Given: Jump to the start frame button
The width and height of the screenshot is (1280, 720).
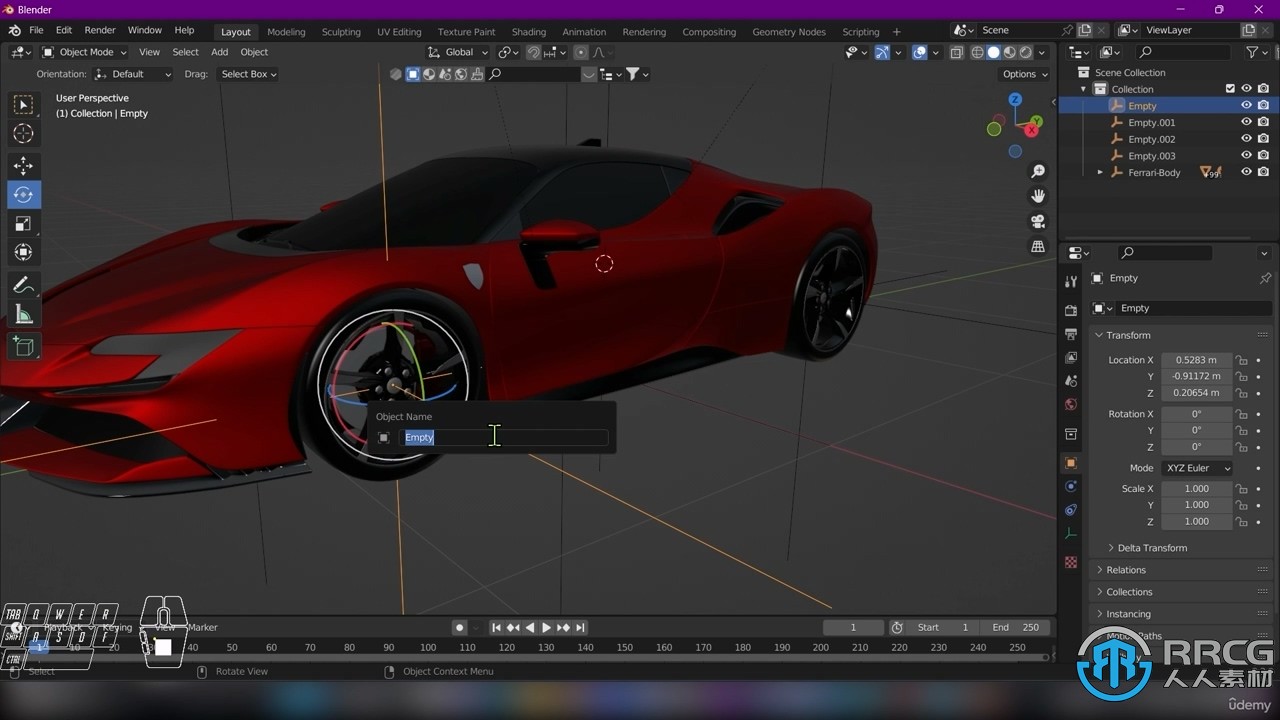Looking at the screenshot, I should (x=496, y=628).
